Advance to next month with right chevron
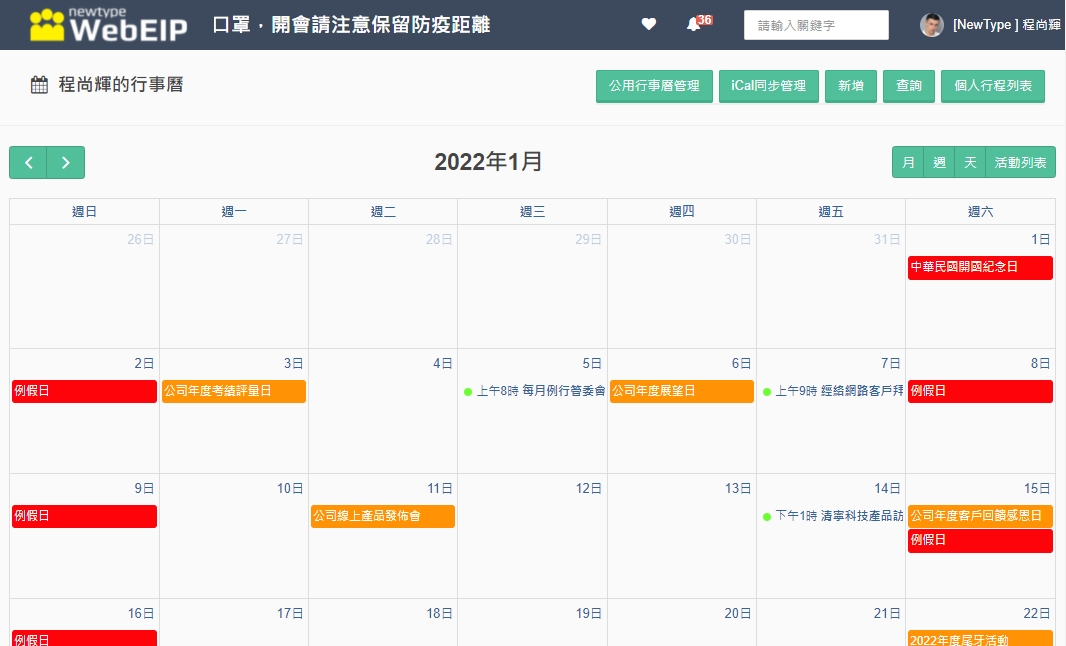 (66, 162)
